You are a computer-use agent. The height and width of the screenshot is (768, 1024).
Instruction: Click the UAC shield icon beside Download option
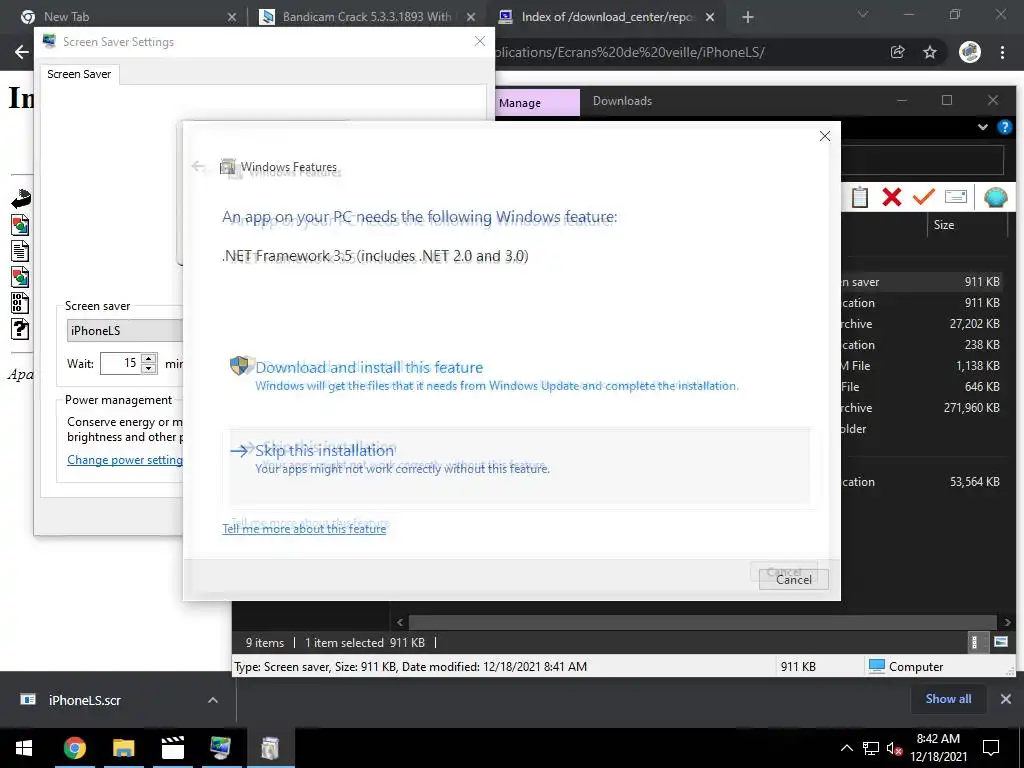tap(240, 366)
